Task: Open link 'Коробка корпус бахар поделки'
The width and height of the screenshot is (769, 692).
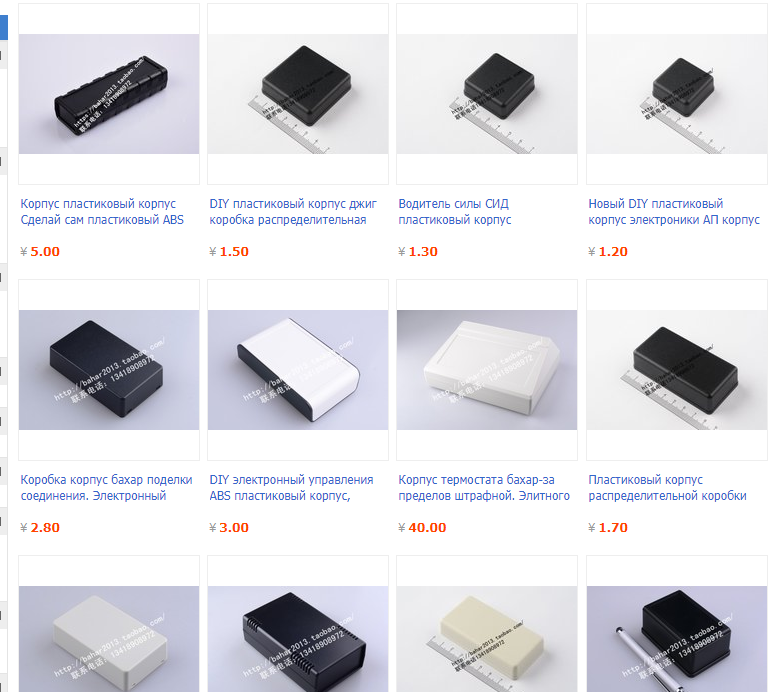Action: [106, 488]
